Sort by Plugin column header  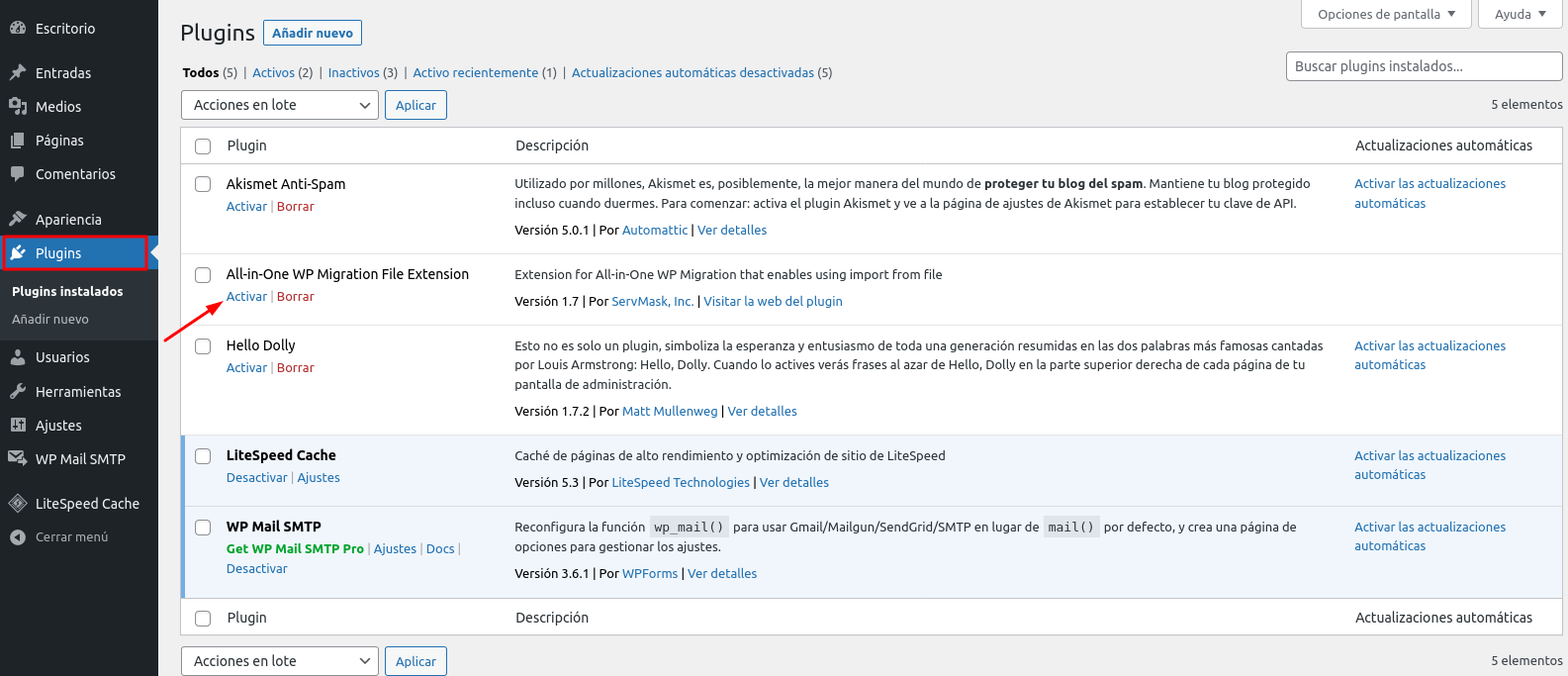click(x=246, y=145)
